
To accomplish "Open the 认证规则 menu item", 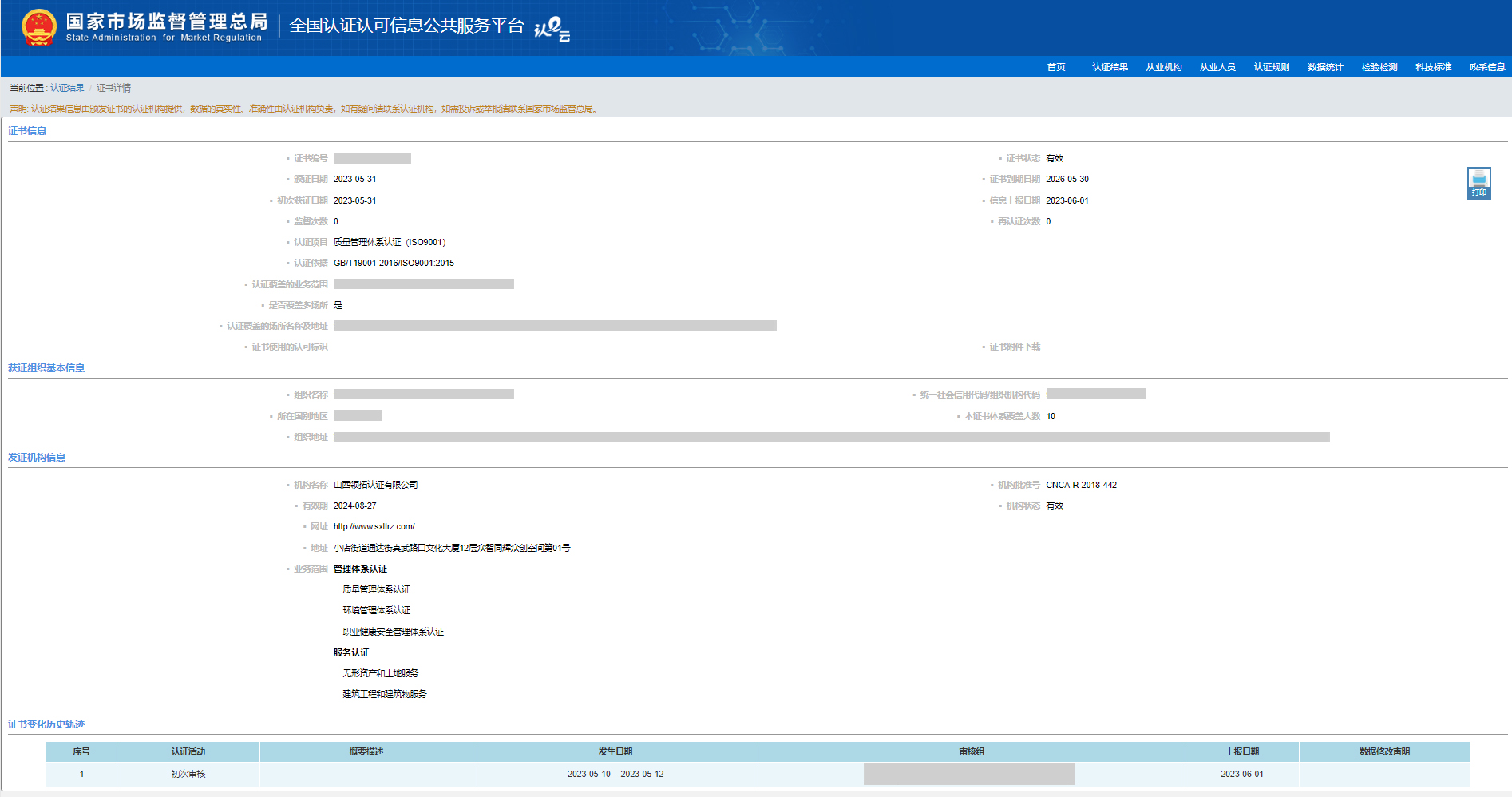I will [1271, 67].
